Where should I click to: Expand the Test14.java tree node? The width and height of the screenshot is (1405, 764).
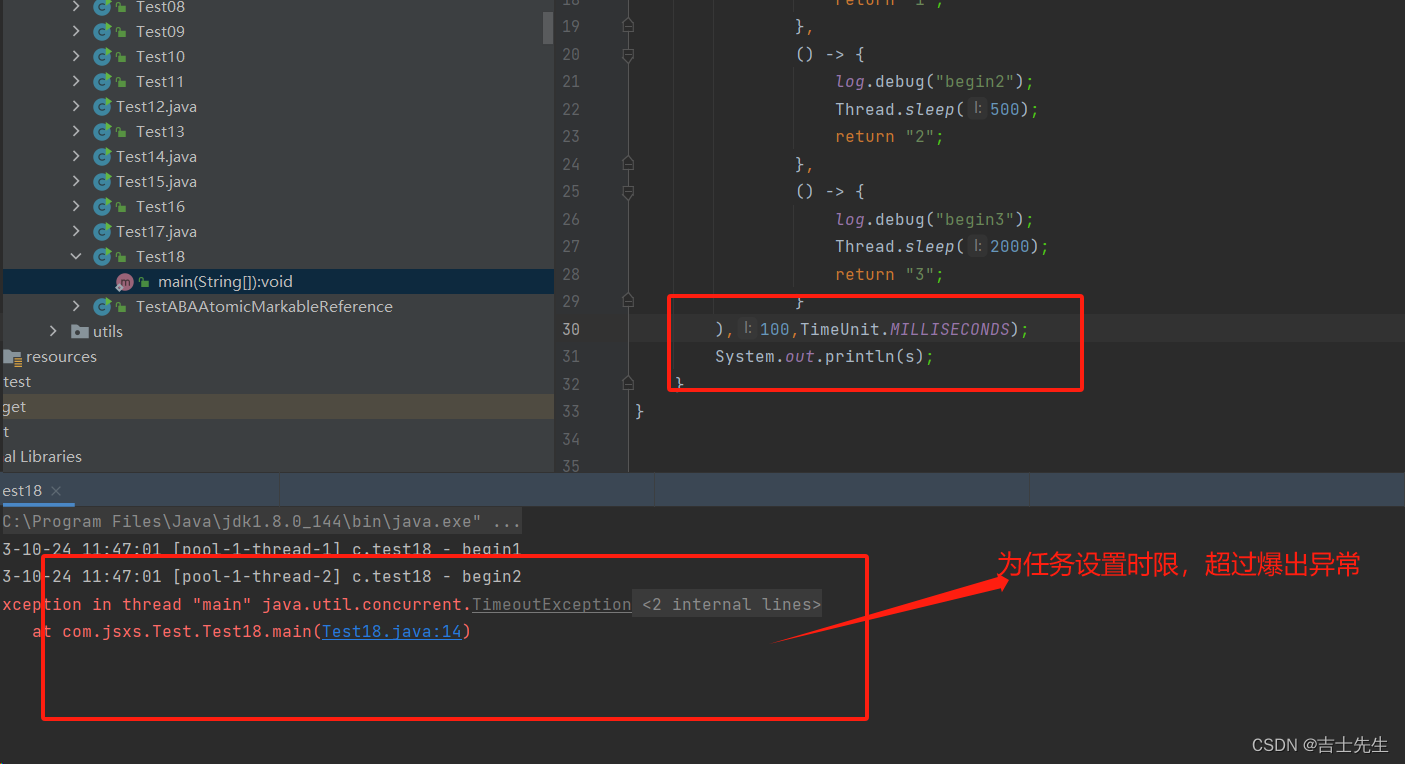[x=76, y=156]
